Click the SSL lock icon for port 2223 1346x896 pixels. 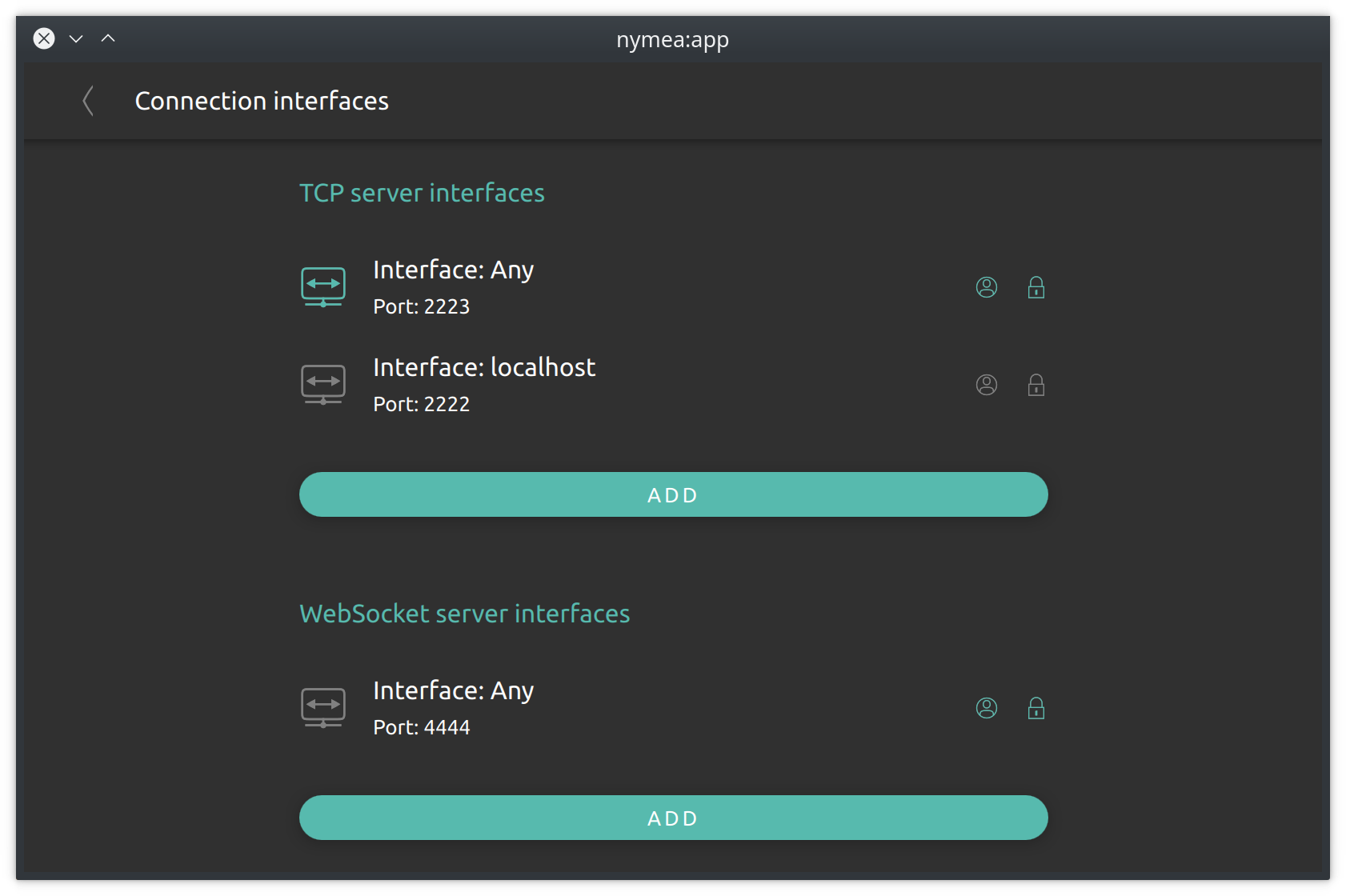[1036, 287]
